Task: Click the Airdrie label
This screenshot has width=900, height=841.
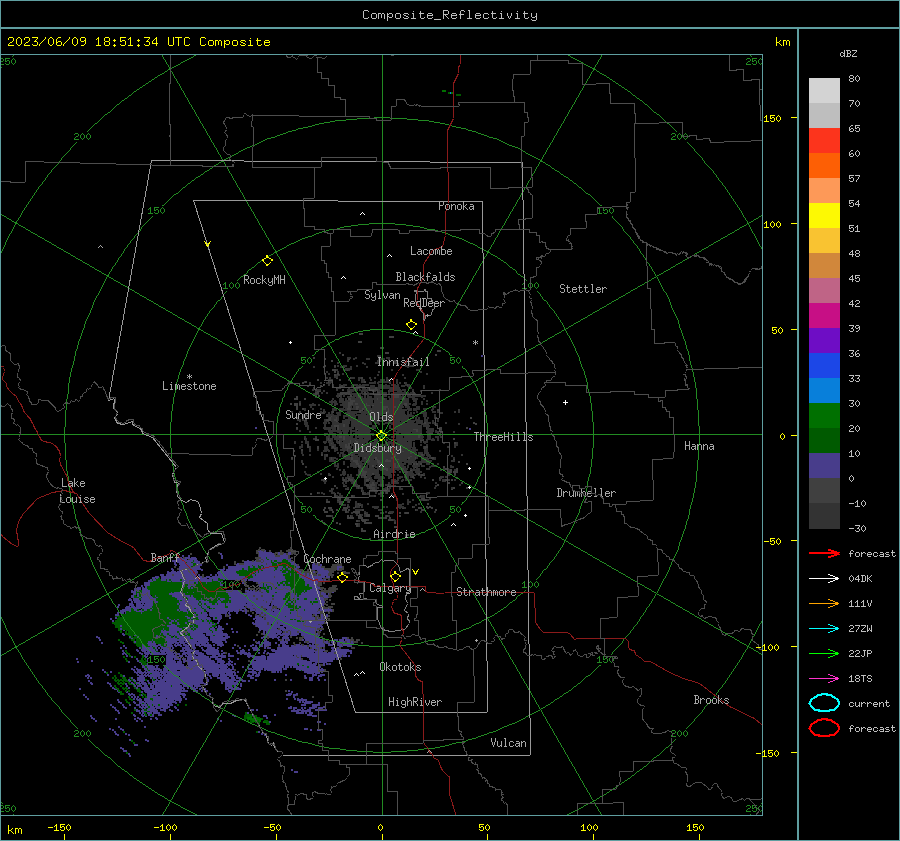Action: [394, 534]
